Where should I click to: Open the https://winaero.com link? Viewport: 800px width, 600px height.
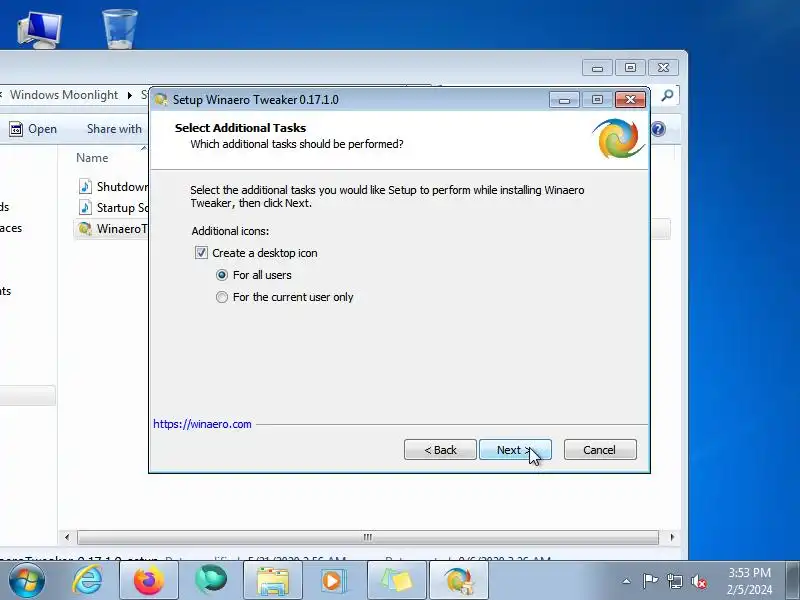tap(202, 424)
